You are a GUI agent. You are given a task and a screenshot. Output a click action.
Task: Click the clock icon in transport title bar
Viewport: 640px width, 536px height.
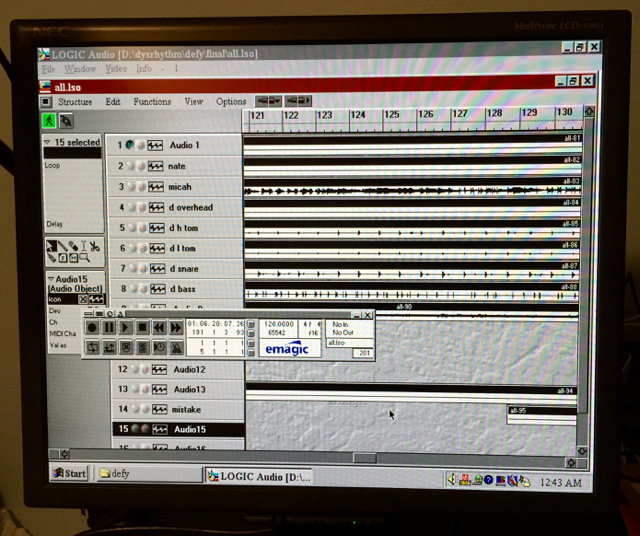110,314
